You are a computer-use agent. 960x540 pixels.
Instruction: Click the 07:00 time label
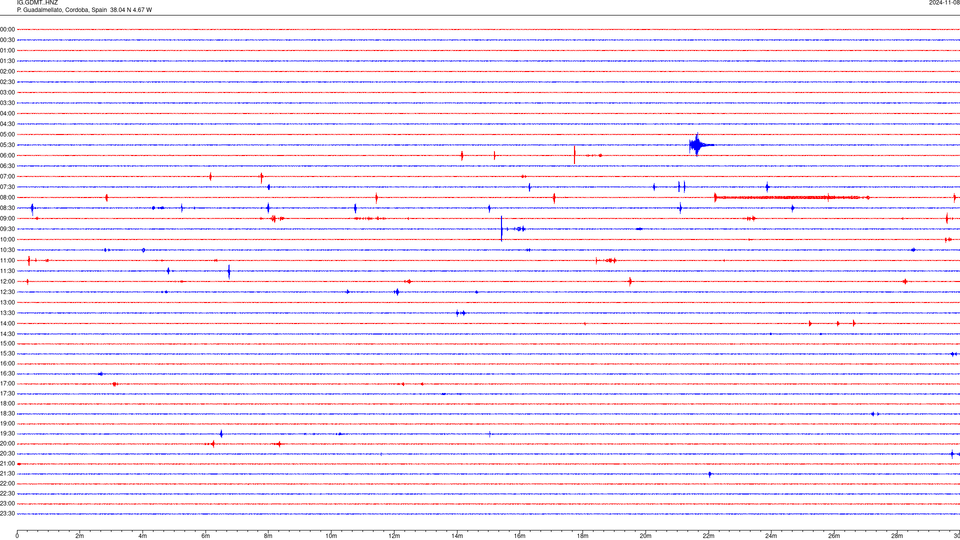(x=7, y=176)
